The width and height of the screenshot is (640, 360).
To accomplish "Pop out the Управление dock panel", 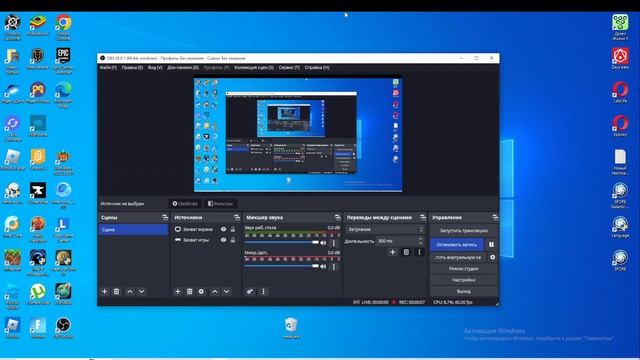I will 495,218.
